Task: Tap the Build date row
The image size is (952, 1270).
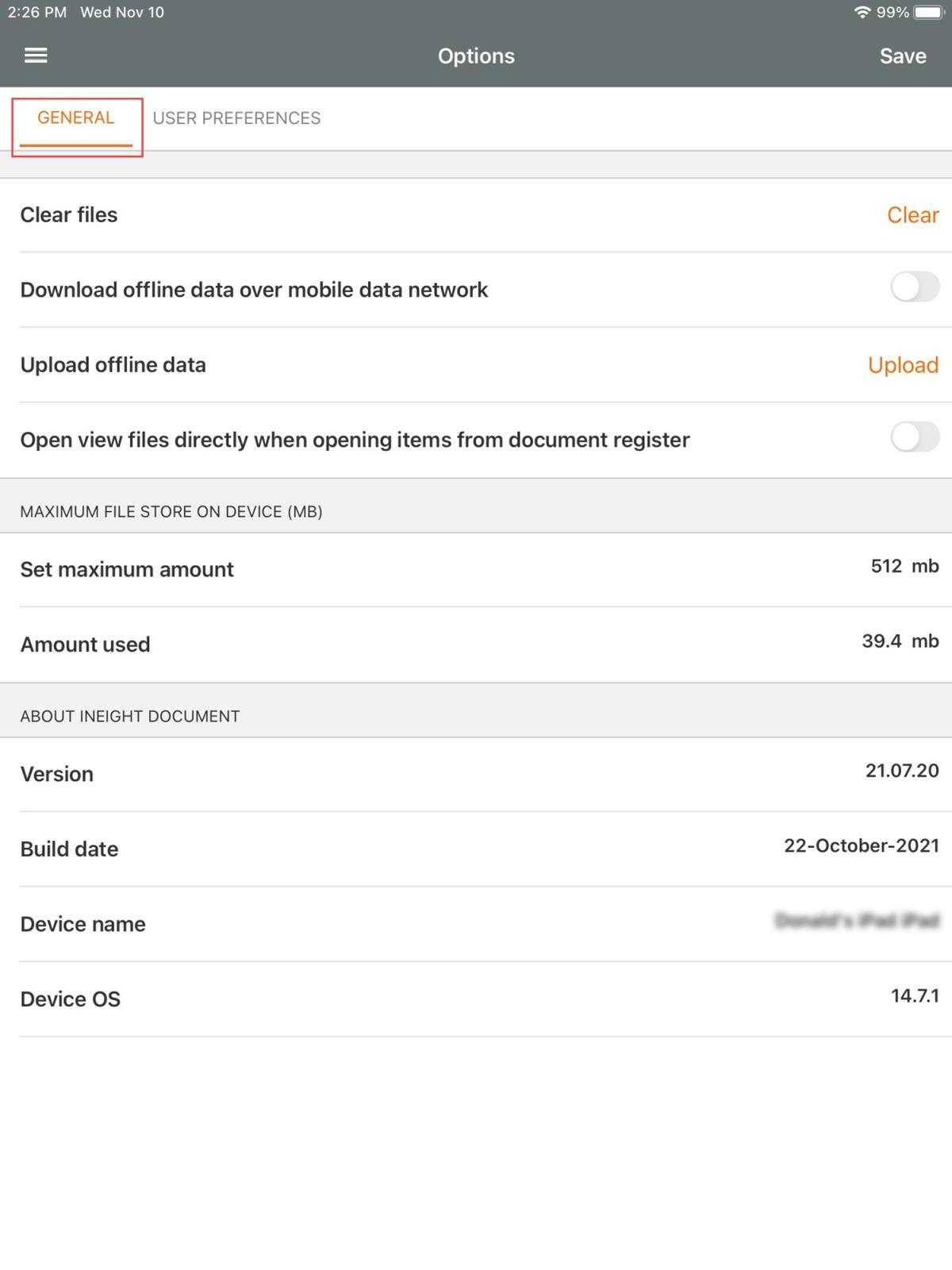Action: [x=476, y=849]
